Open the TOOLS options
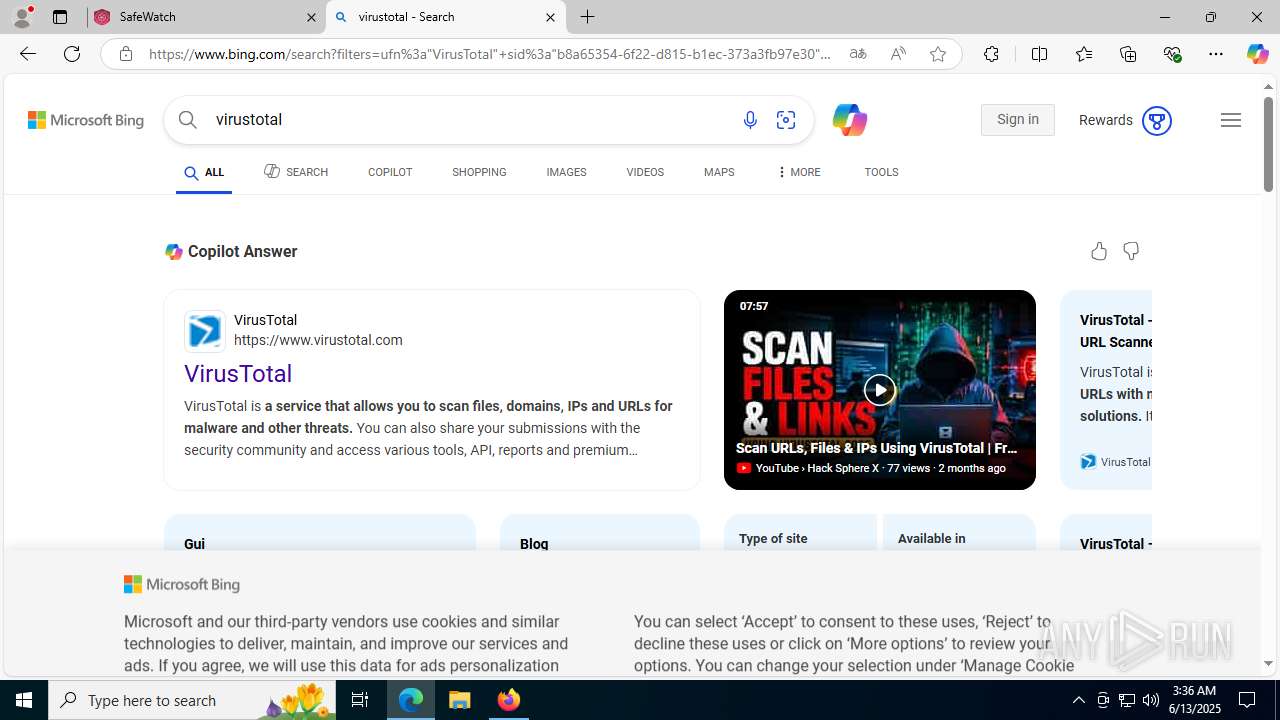This screenshot has height=720, width=1280. click(881, 172)
